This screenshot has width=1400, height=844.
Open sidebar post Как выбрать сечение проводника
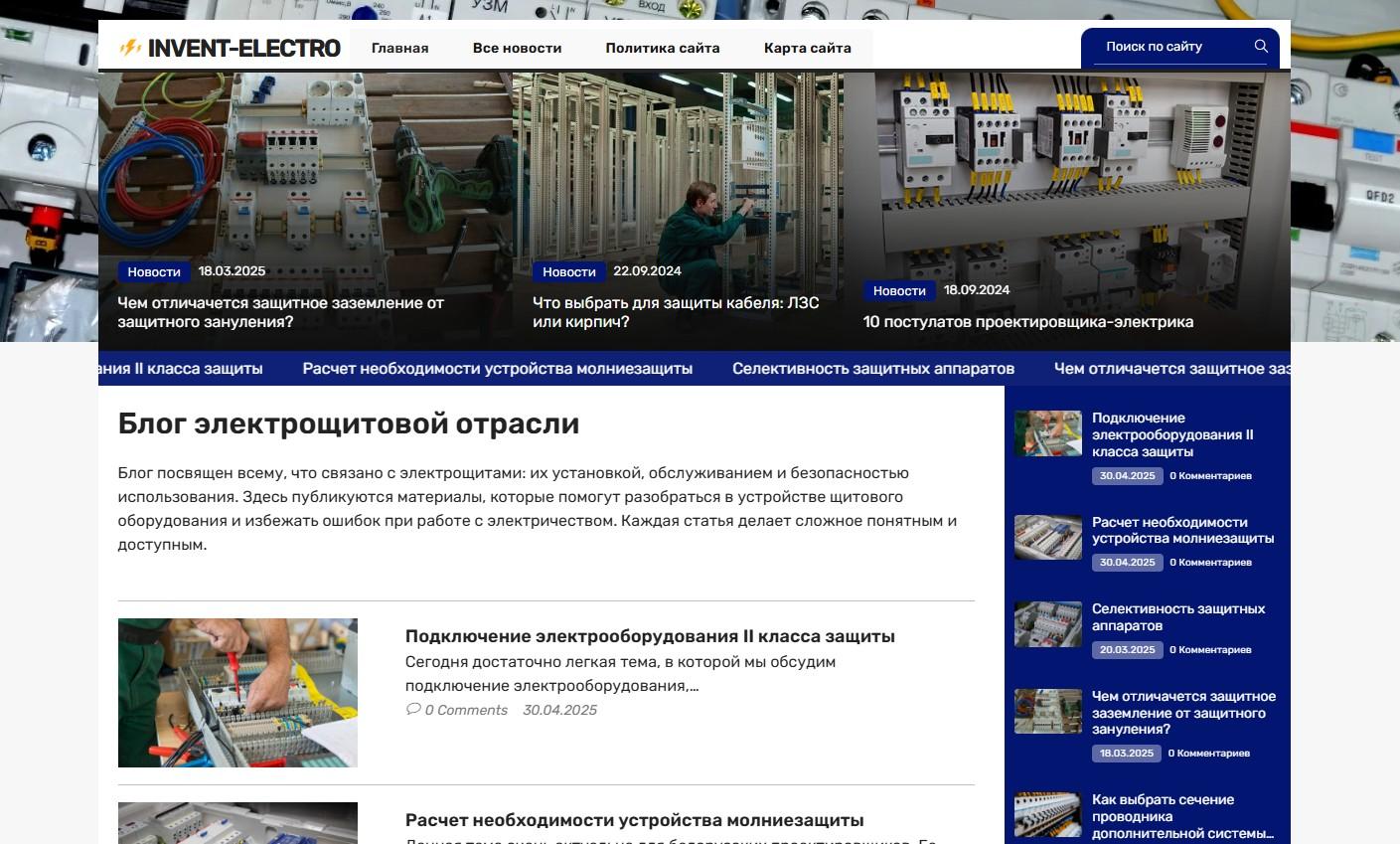coord(1182,816)
